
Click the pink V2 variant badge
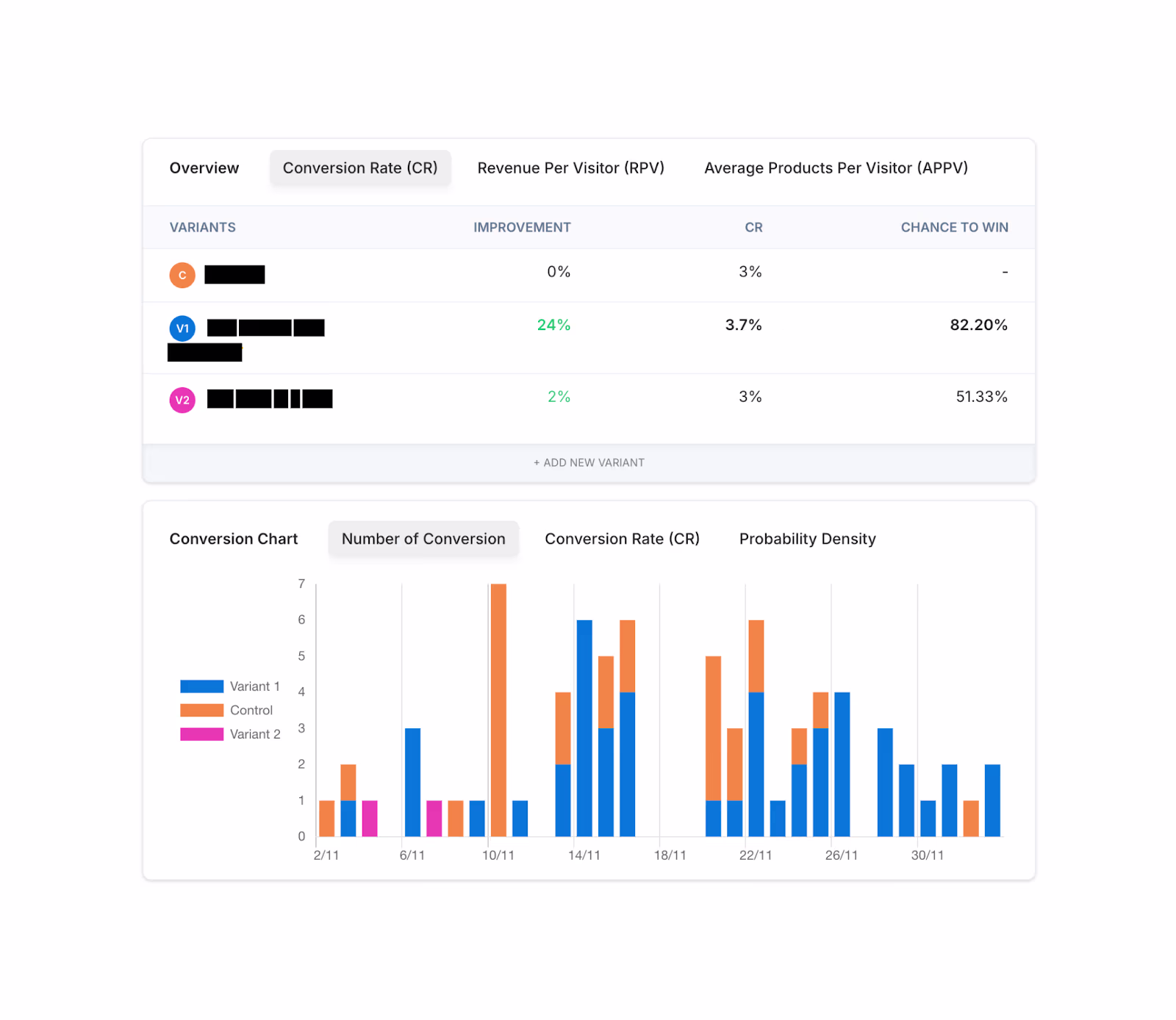coord(182,400)
